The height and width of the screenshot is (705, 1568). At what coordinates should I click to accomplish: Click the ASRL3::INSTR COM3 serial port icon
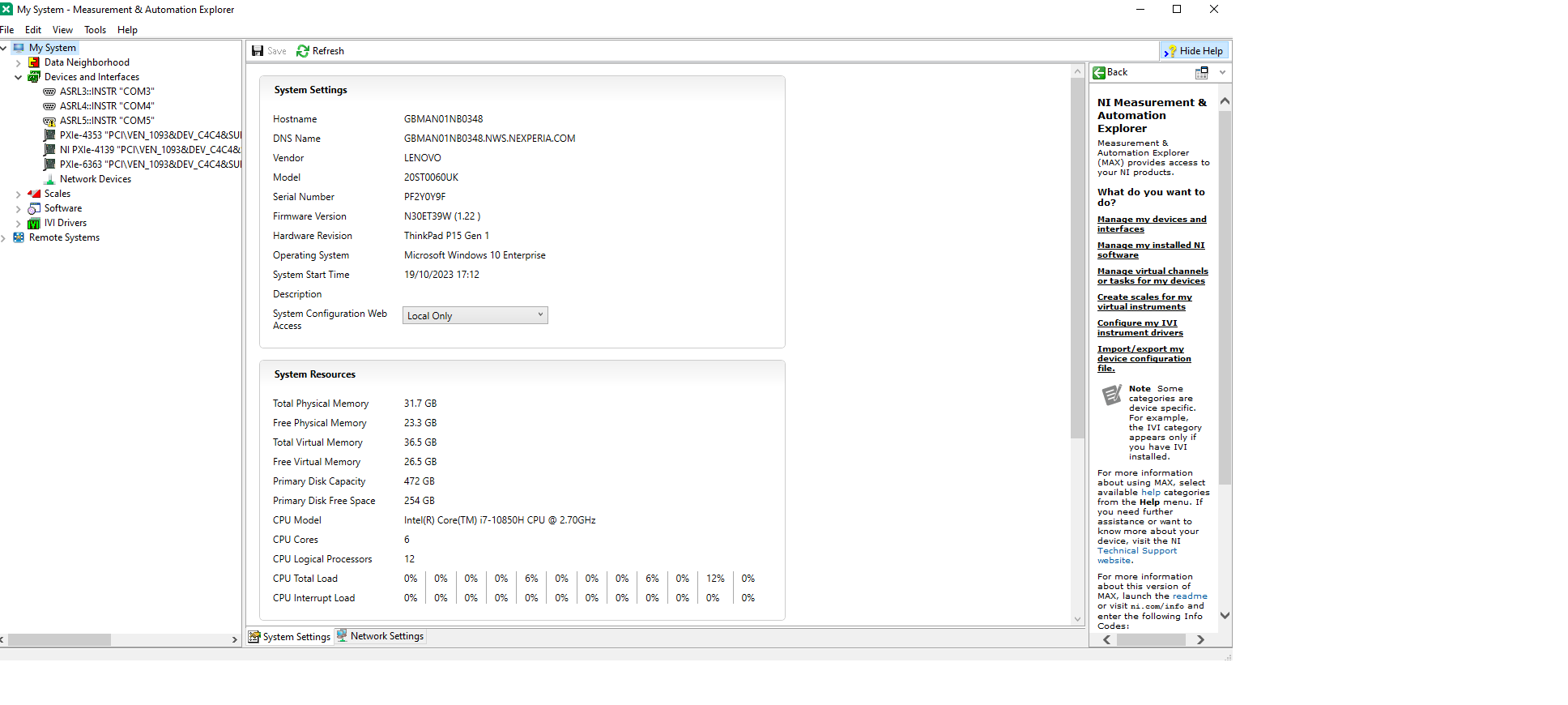click(49, 92)
